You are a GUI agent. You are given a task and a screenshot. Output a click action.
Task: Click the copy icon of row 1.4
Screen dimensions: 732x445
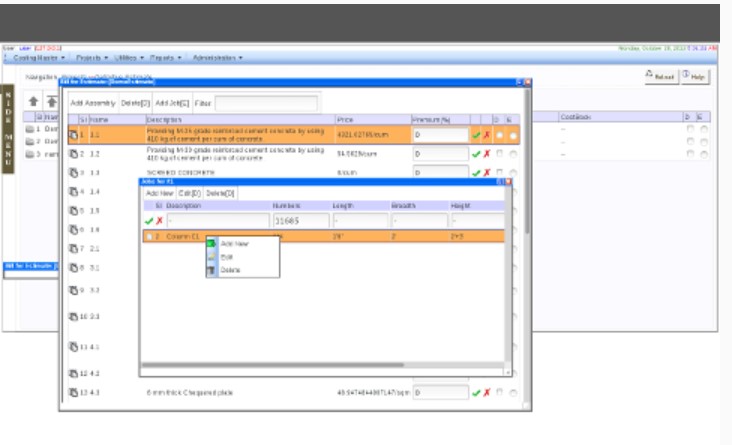[73, 191]
